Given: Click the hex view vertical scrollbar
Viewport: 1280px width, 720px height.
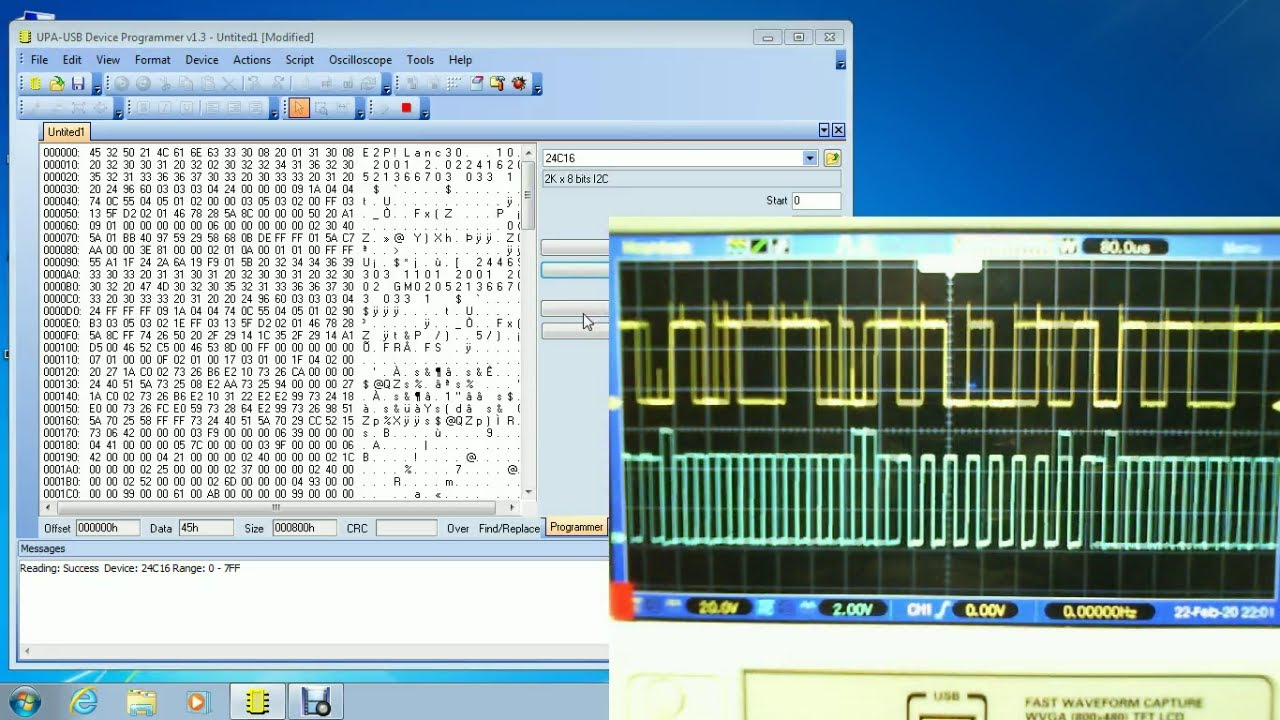Looking at the screenshot, I should pos(529,322).
